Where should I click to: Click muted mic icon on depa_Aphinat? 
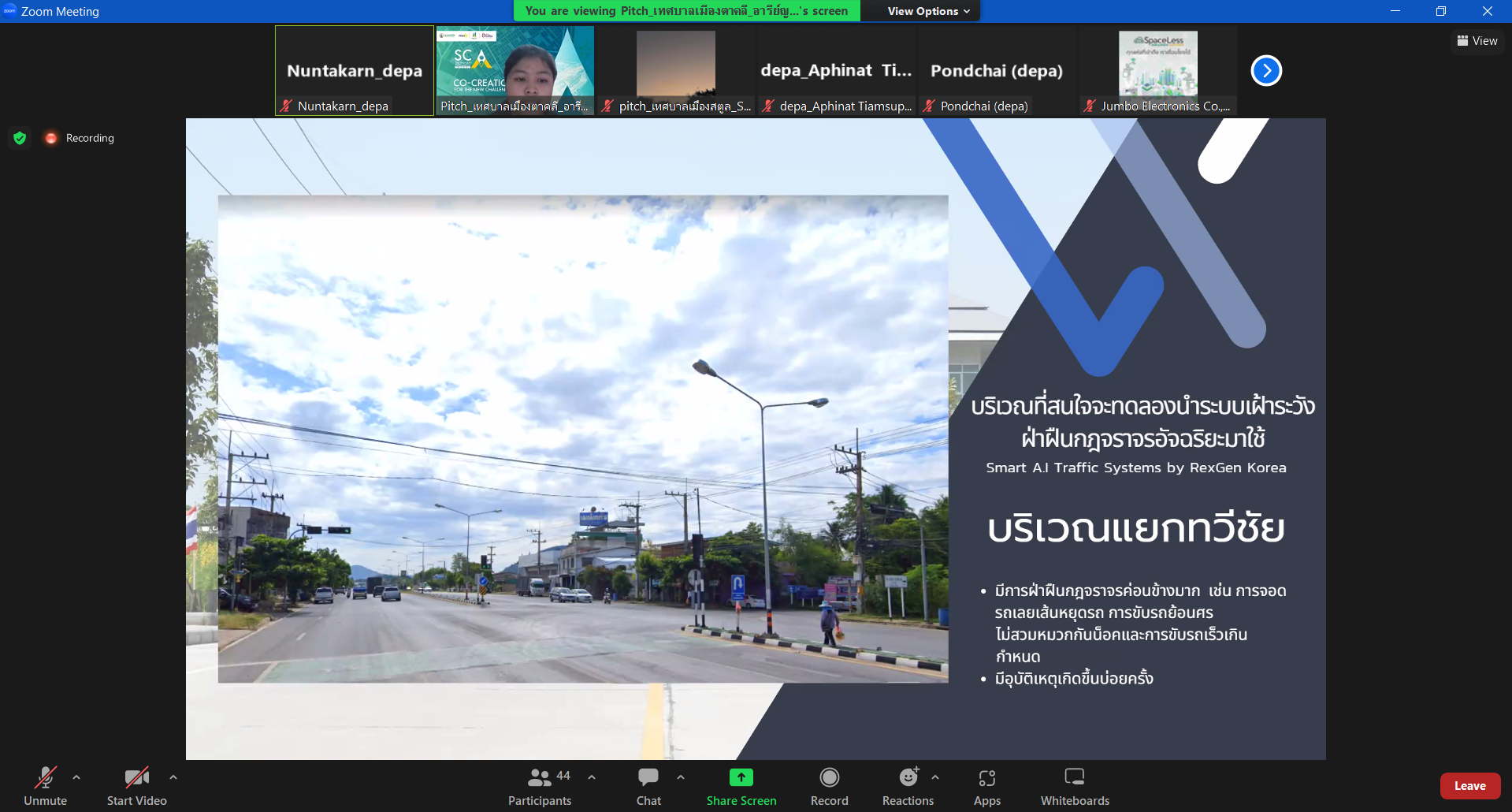coord(769,106)
